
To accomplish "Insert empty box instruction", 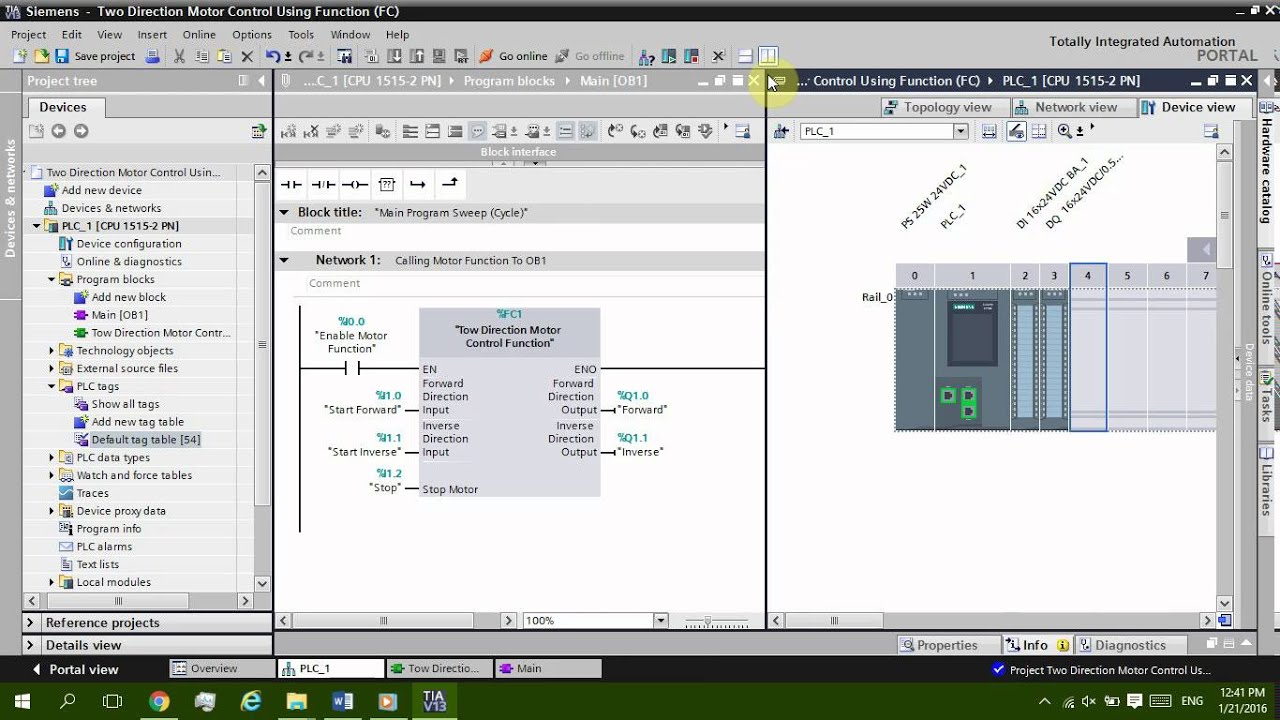I will 387,184.
